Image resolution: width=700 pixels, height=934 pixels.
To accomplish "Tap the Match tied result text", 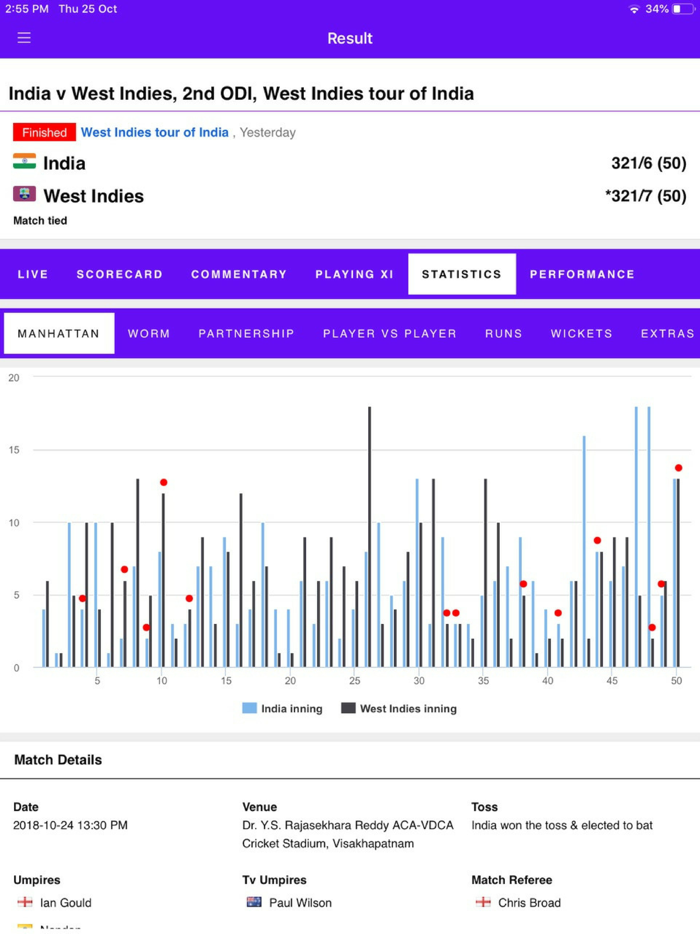I will click(40, 220).
